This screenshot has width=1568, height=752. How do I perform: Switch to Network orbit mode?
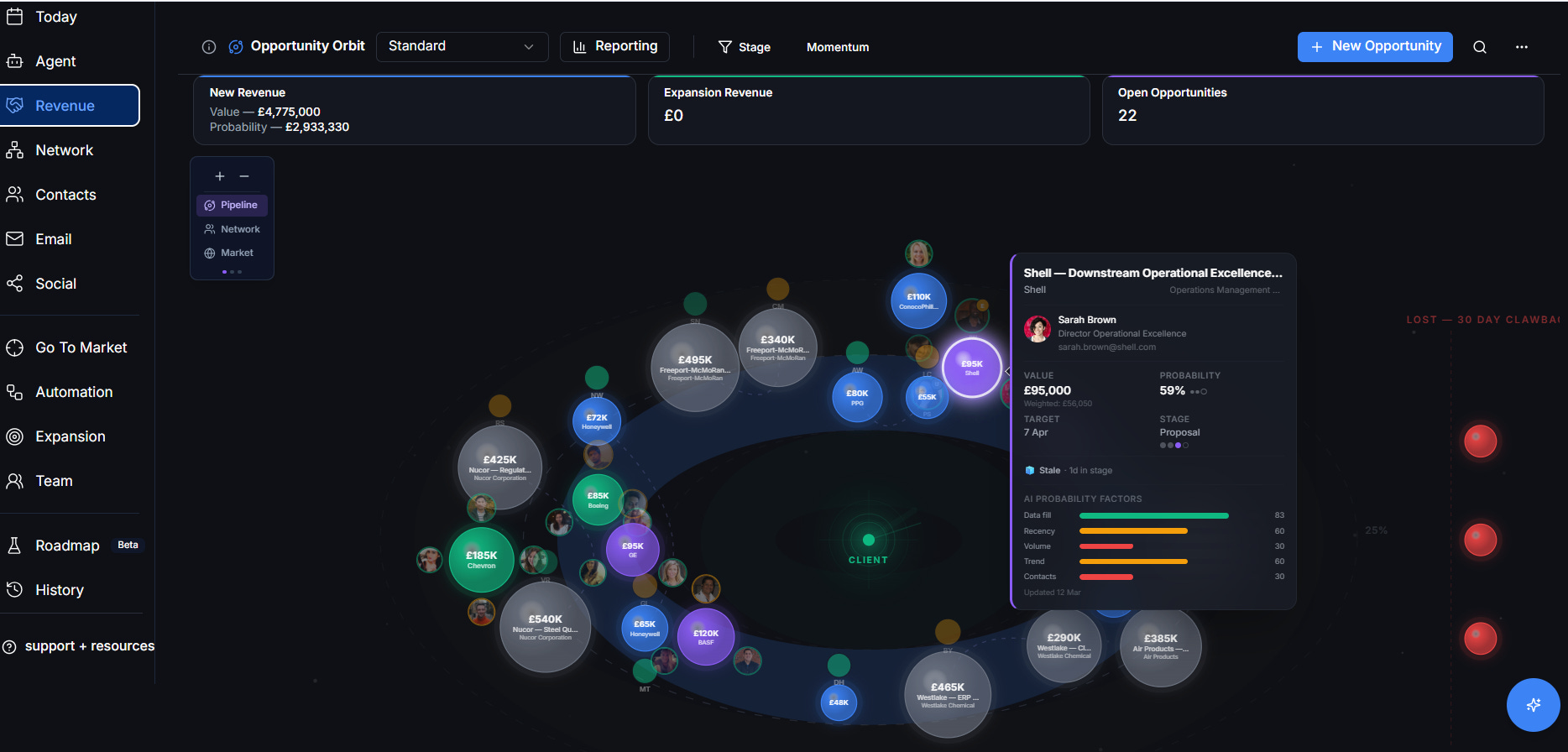pos(232,229)
